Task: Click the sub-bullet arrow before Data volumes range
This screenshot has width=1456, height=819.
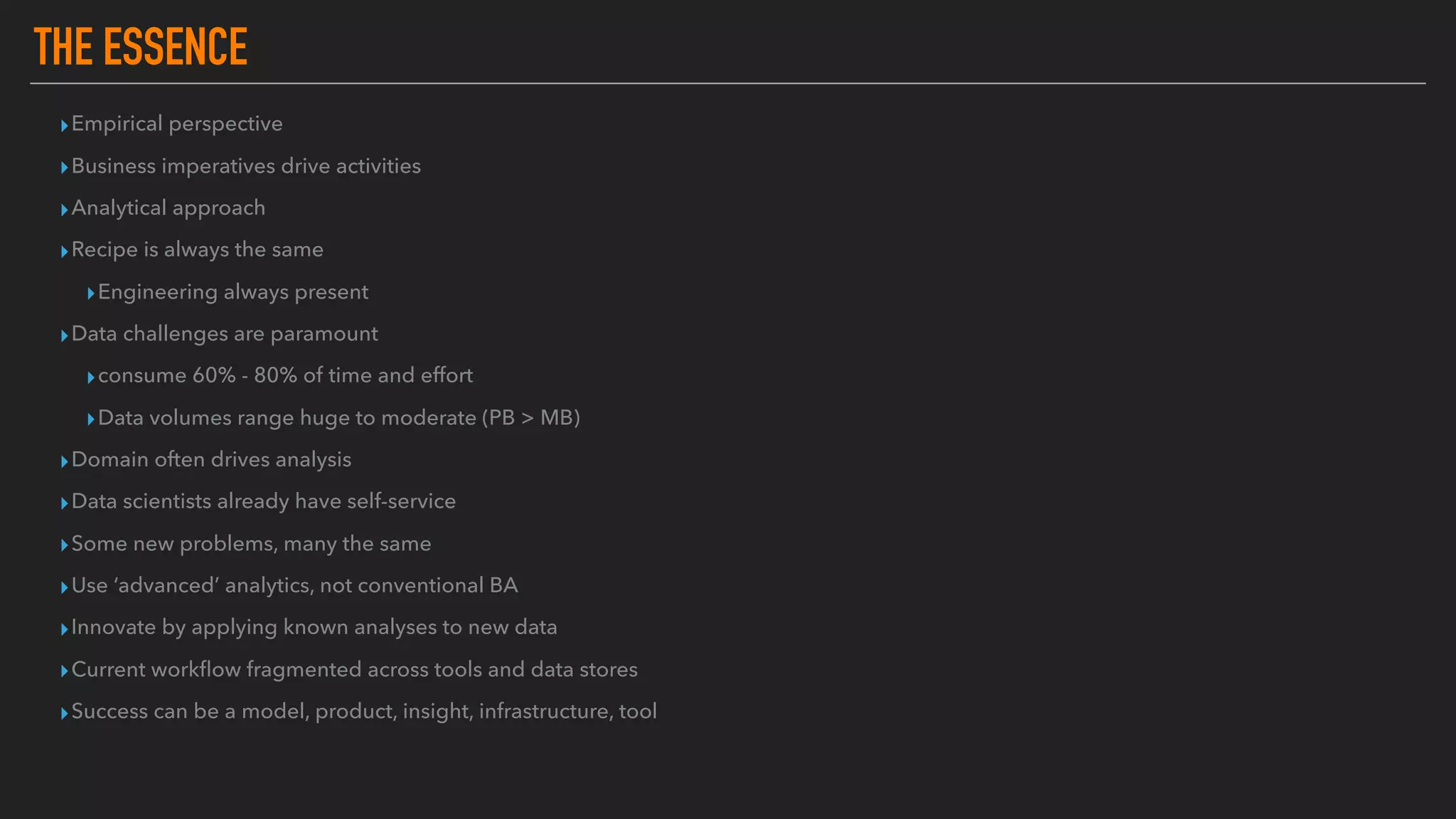Action: point(91,419)
